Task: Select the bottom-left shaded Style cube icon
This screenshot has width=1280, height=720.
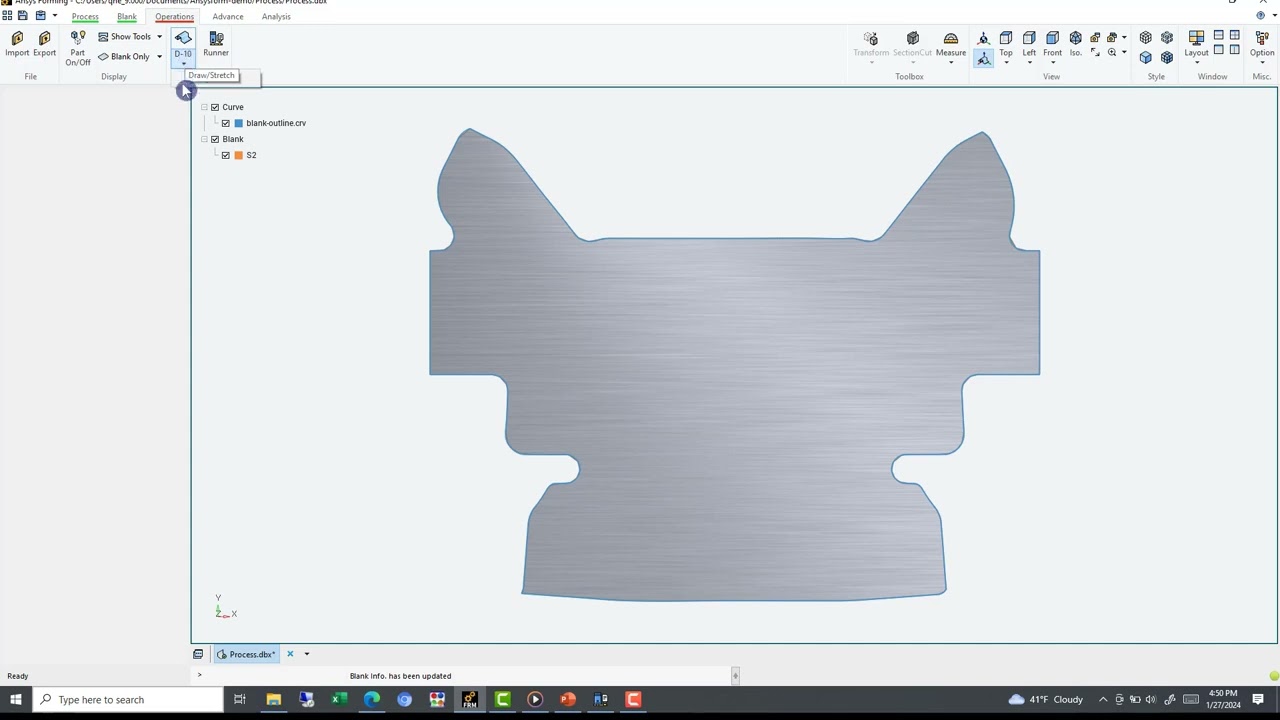Action: pos(1146,57)
